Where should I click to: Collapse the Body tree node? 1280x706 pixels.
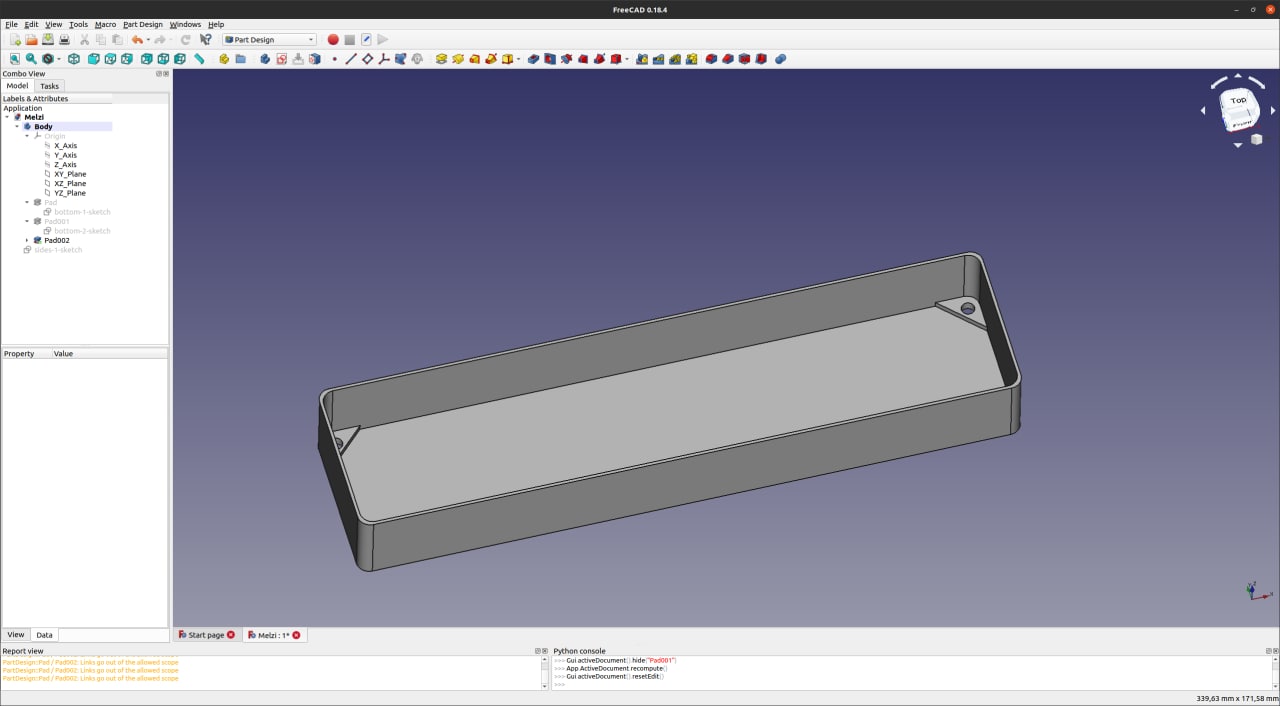17,127
